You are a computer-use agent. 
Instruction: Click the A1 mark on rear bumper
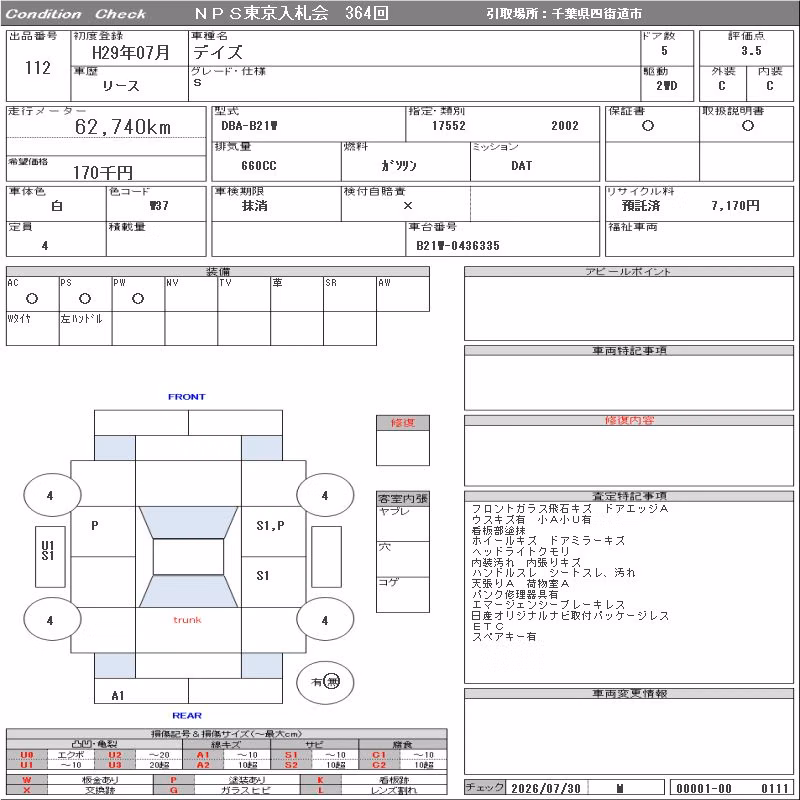click(118, 695)
